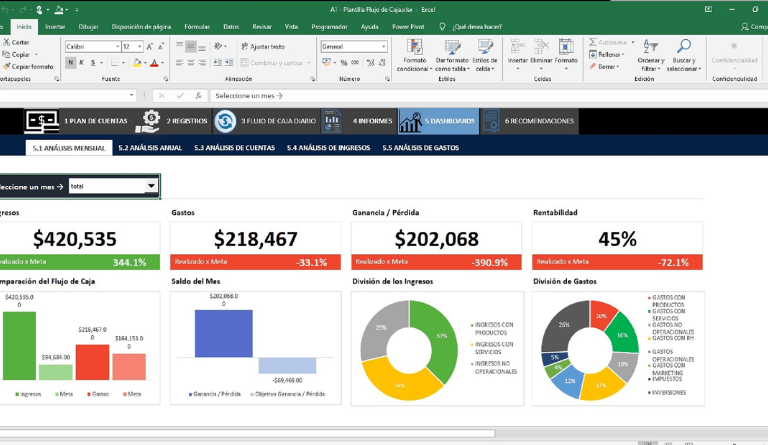Click the Ordenar y filtrar icon
The width and height of the screenshot is (768, 445).
click(650, 48)
